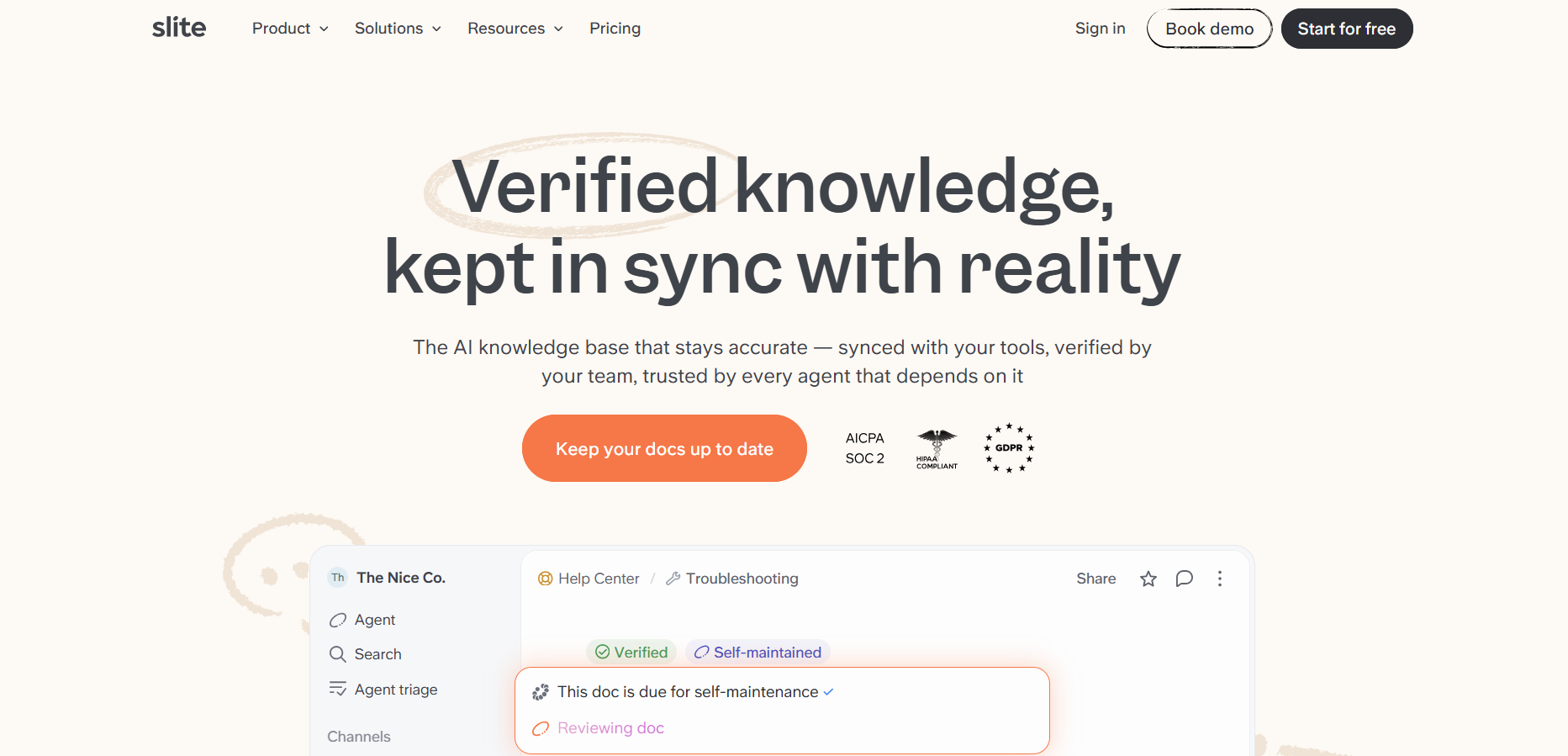
Task: Go to the Pricing page
Action: click(x=615, y=29)
